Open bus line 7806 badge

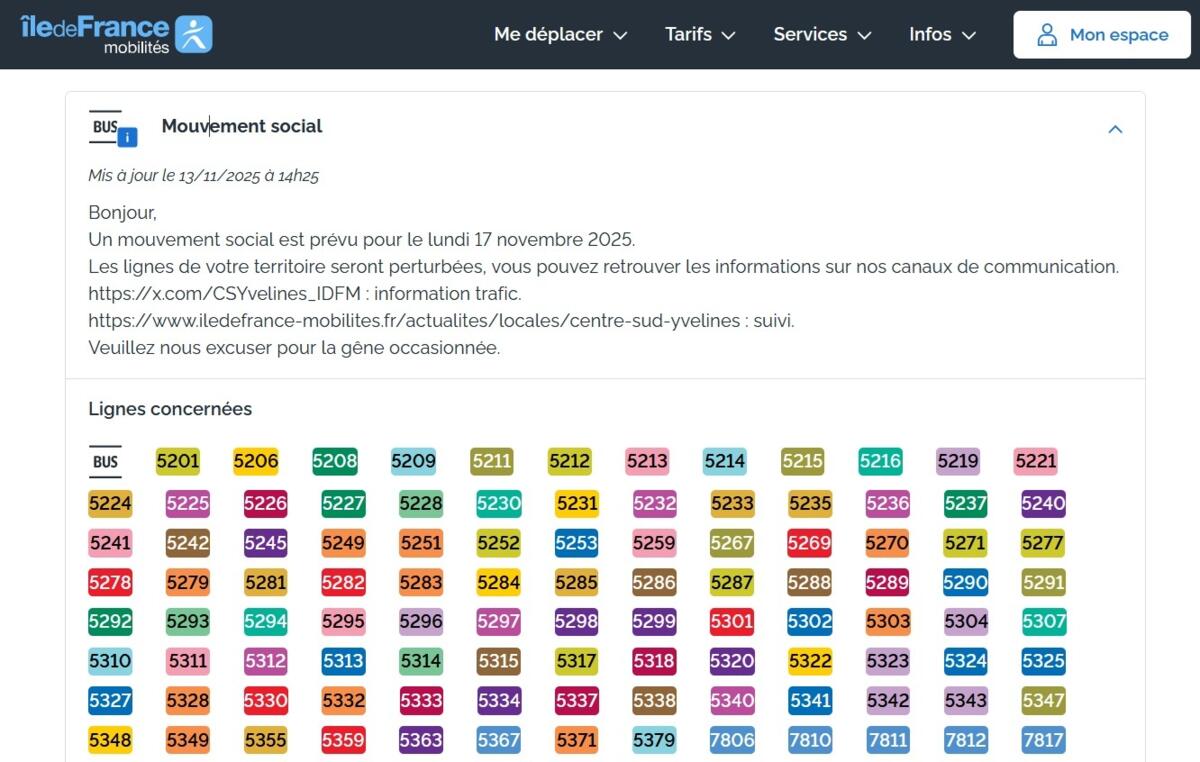[x=732, y=741]
